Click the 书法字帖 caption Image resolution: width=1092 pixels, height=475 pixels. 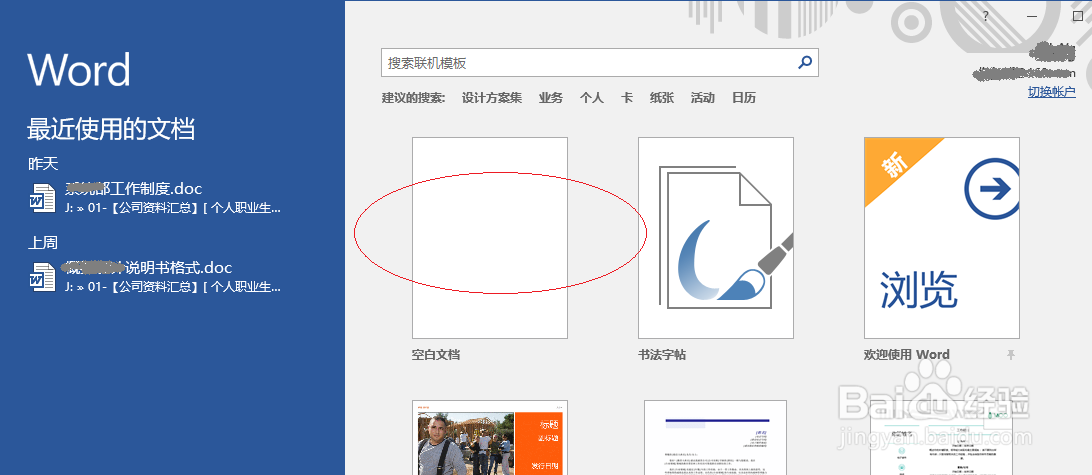point(662,355)
